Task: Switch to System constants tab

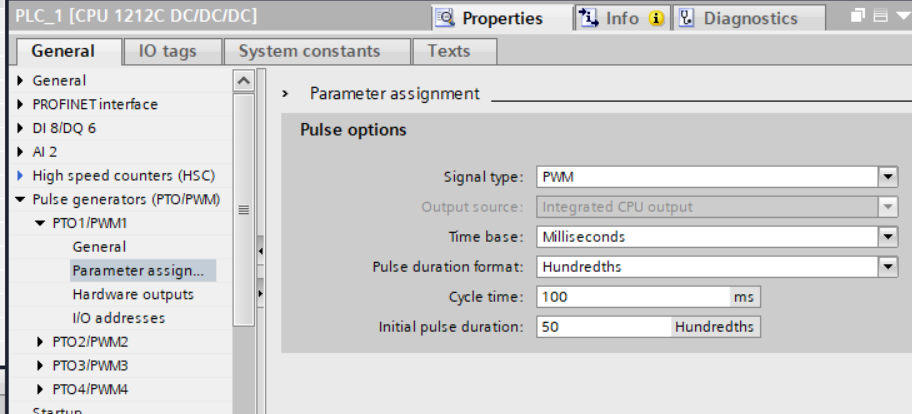Action: [x=309, y=51]
